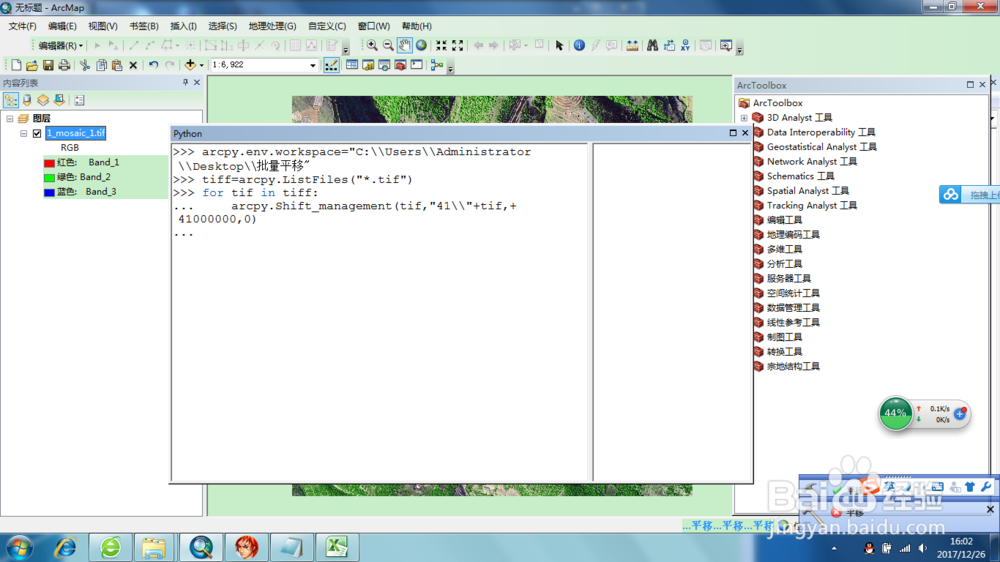Click the blue Band_3 color swatch
This screenshot has width=1000, height=562.
[49, 192]
